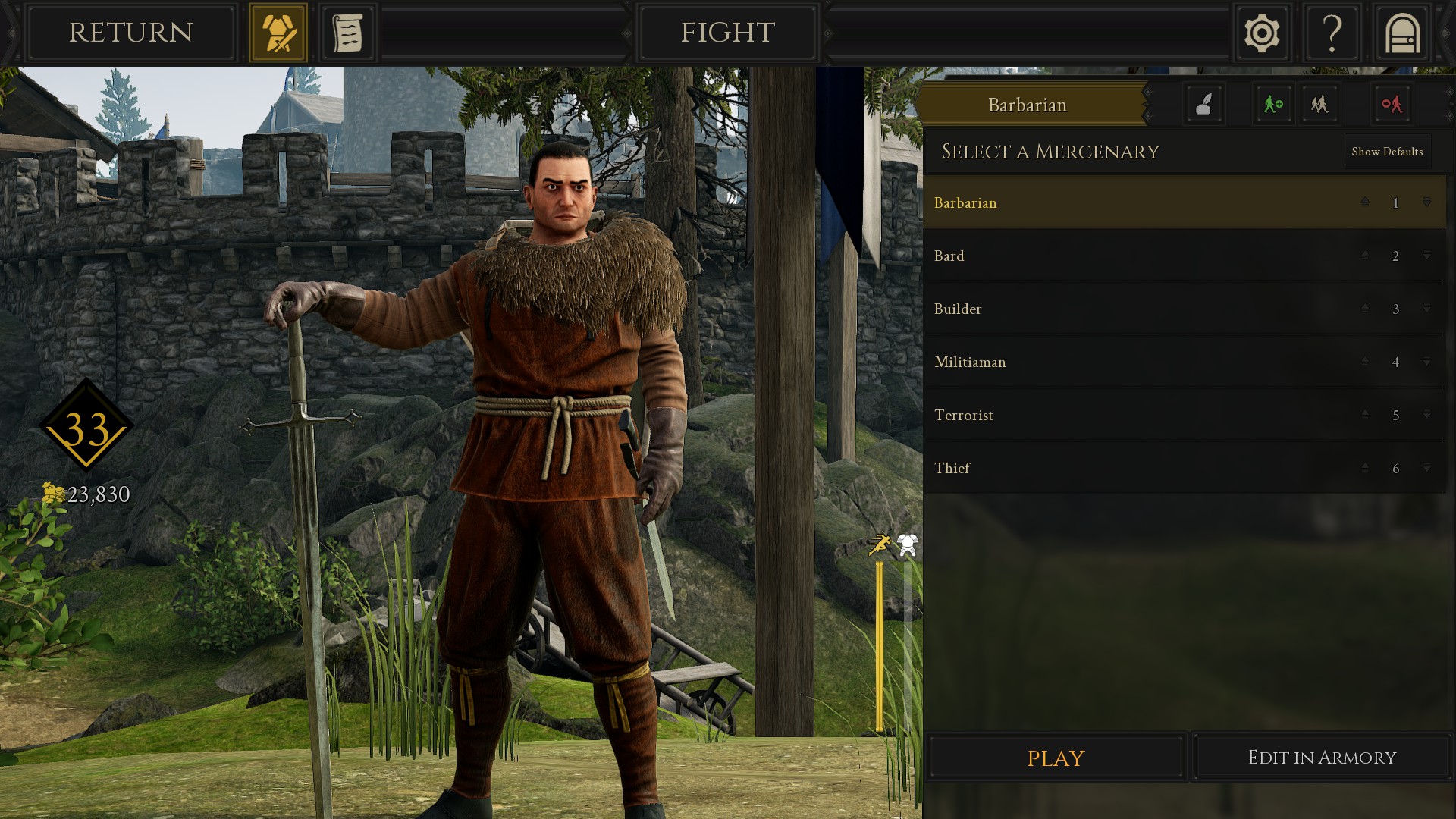Click Edit in Armory button
Viewport: 1456px width, 819px height.
tap(1322, 758)
